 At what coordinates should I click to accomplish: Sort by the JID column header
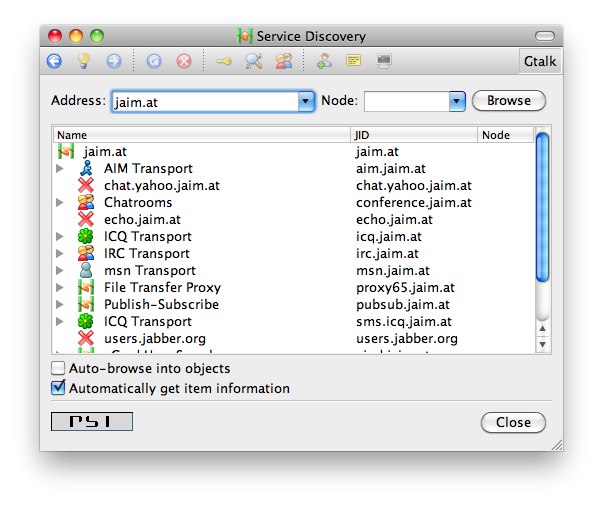point(414,135)
